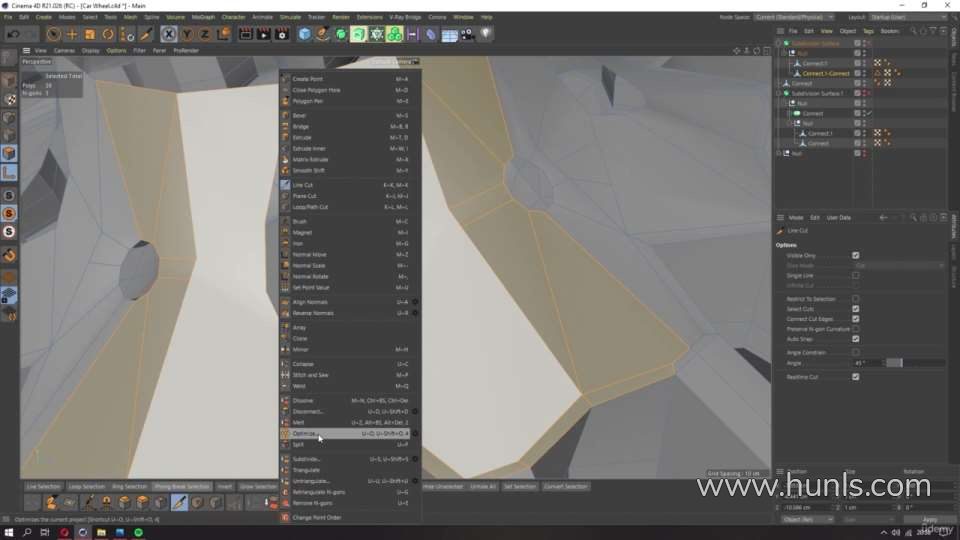The image size is (960, 540).
Task: Click the Convert Selection button
Action: (565, 487)
